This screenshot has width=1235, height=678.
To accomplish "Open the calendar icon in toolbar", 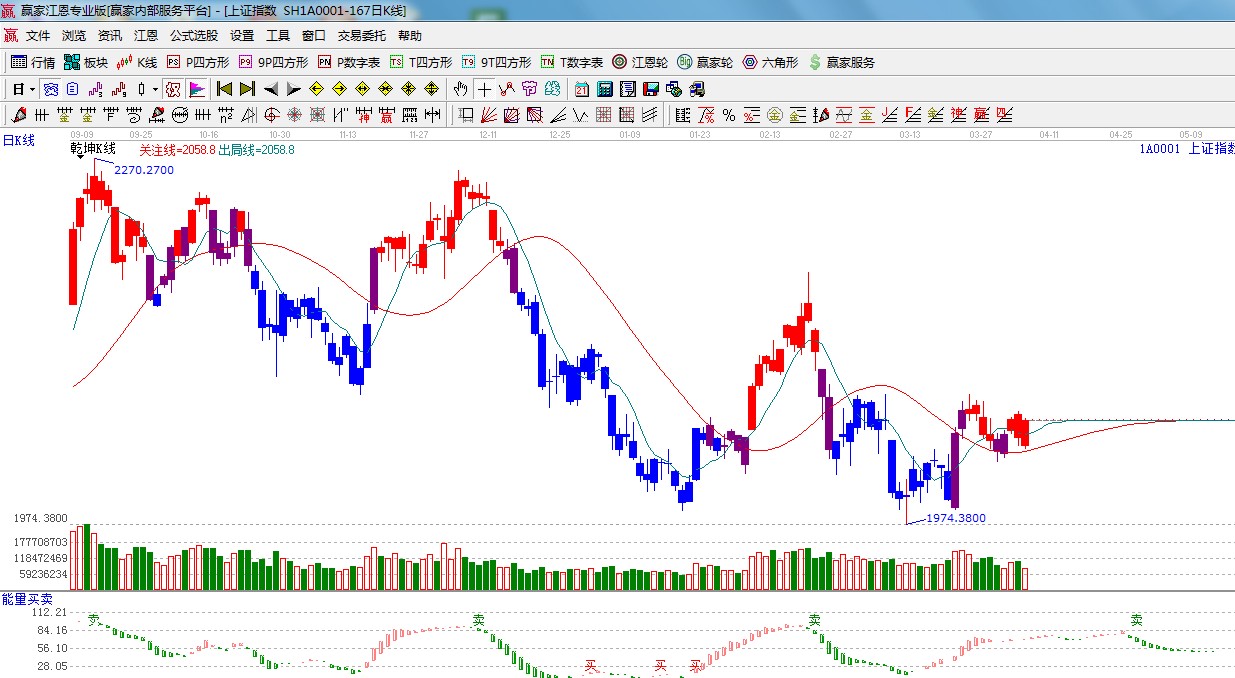I will (581, 89).
